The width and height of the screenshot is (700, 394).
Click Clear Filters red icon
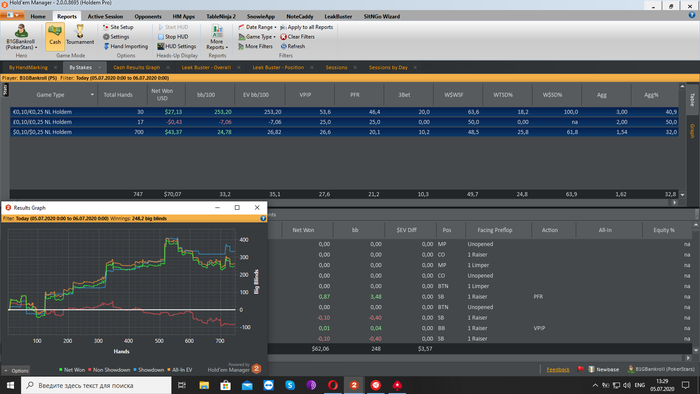283,37
